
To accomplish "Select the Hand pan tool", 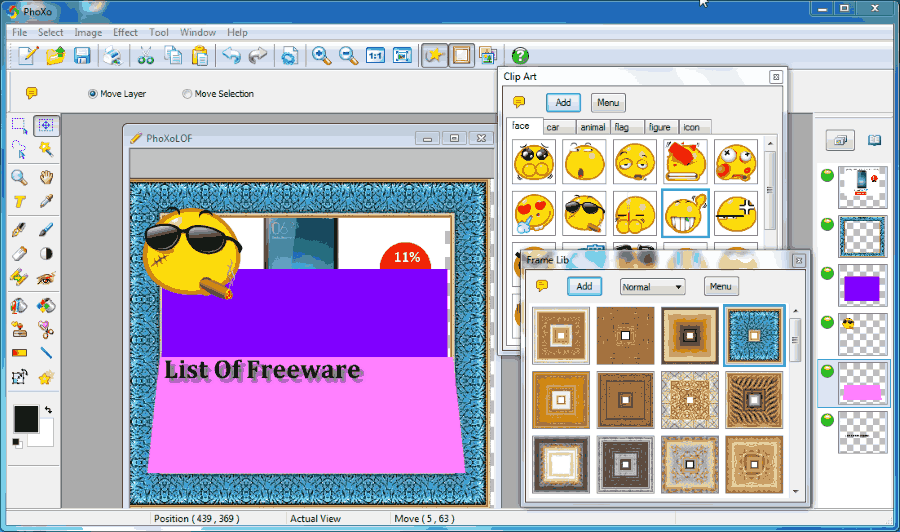I will coord(46,177).
